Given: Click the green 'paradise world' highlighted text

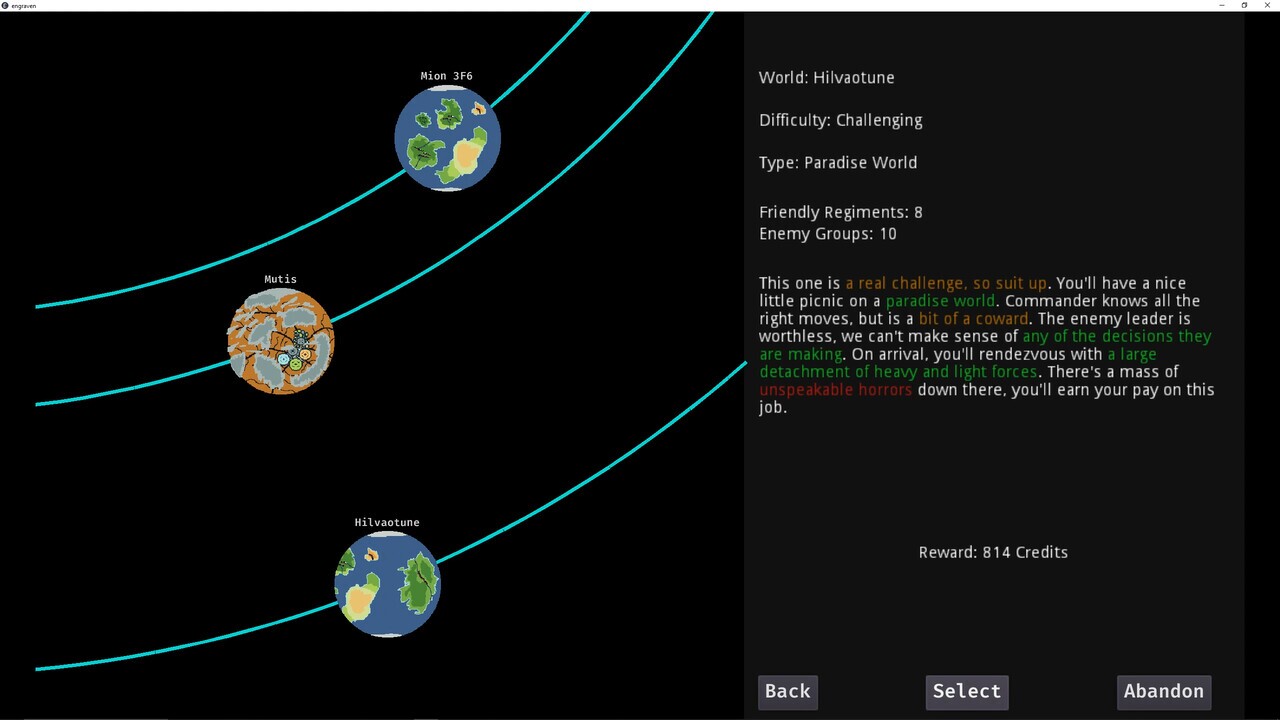Looking at the screenshot, I should point(939,301).
